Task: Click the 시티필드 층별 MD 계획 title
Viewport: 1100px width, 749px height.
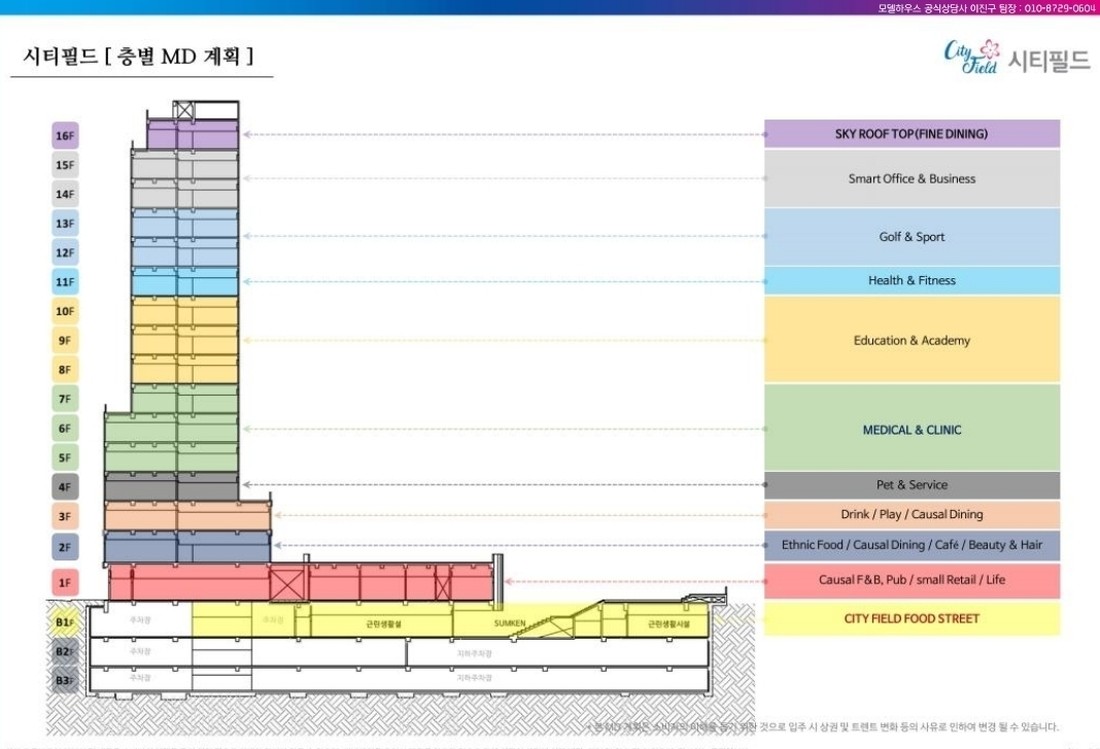Action: [x=138, y=56]
